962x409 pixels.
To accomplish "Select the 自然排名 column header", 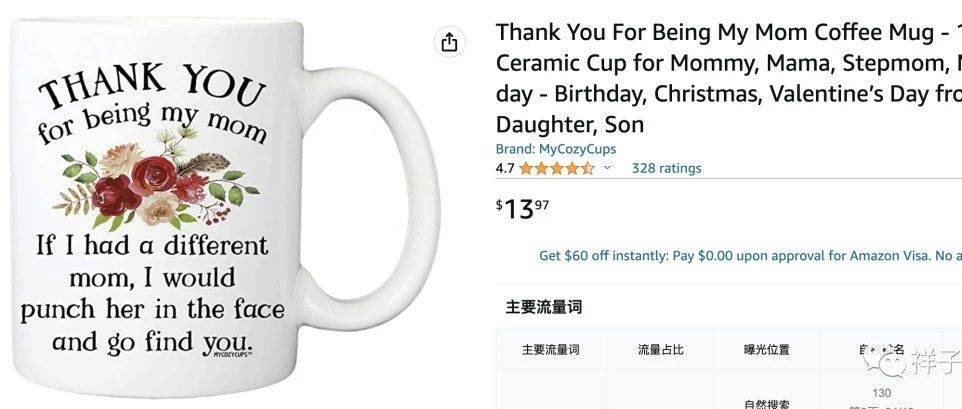I will [880, 350].
